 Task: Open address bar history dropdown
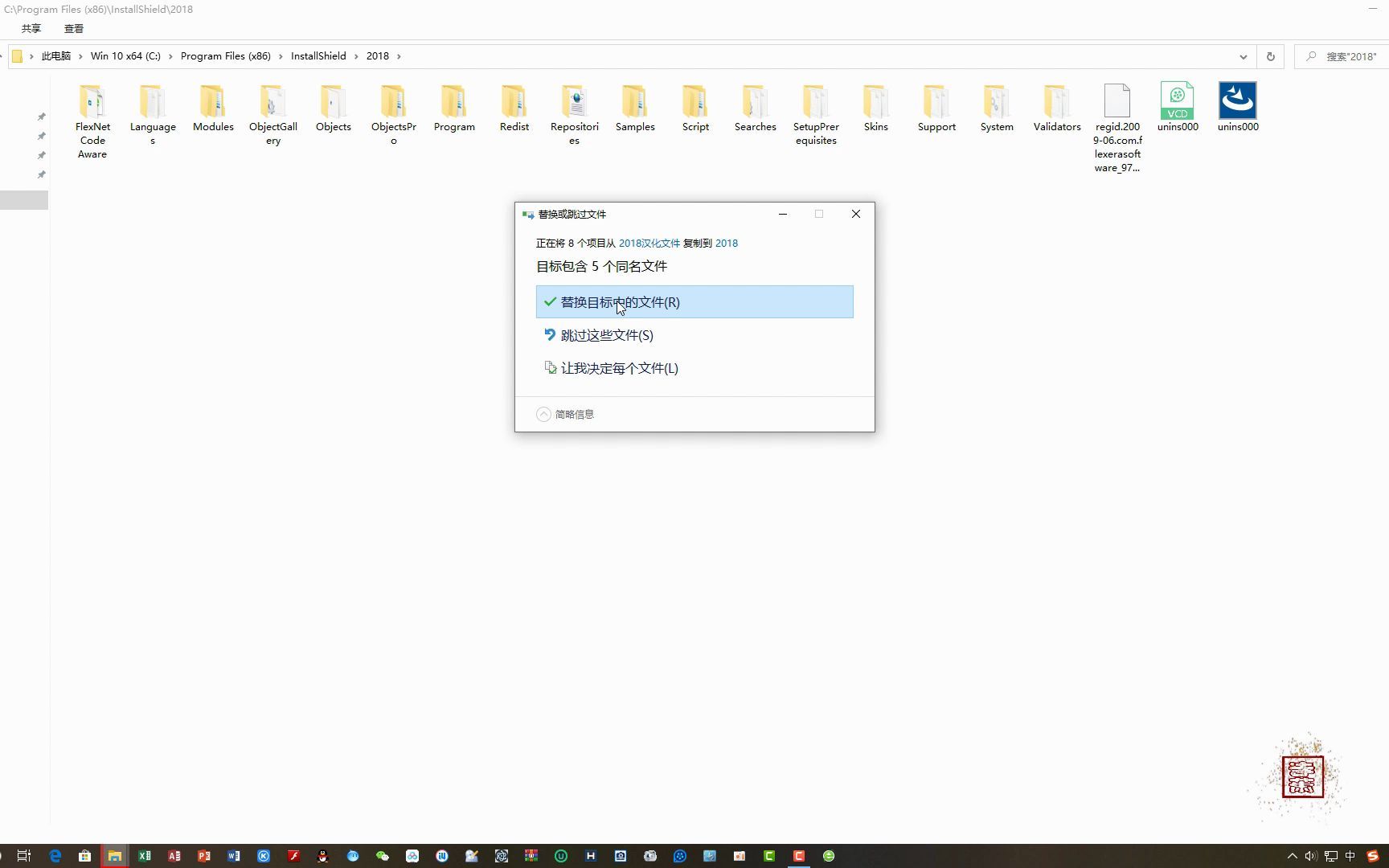click(1244, 56)
